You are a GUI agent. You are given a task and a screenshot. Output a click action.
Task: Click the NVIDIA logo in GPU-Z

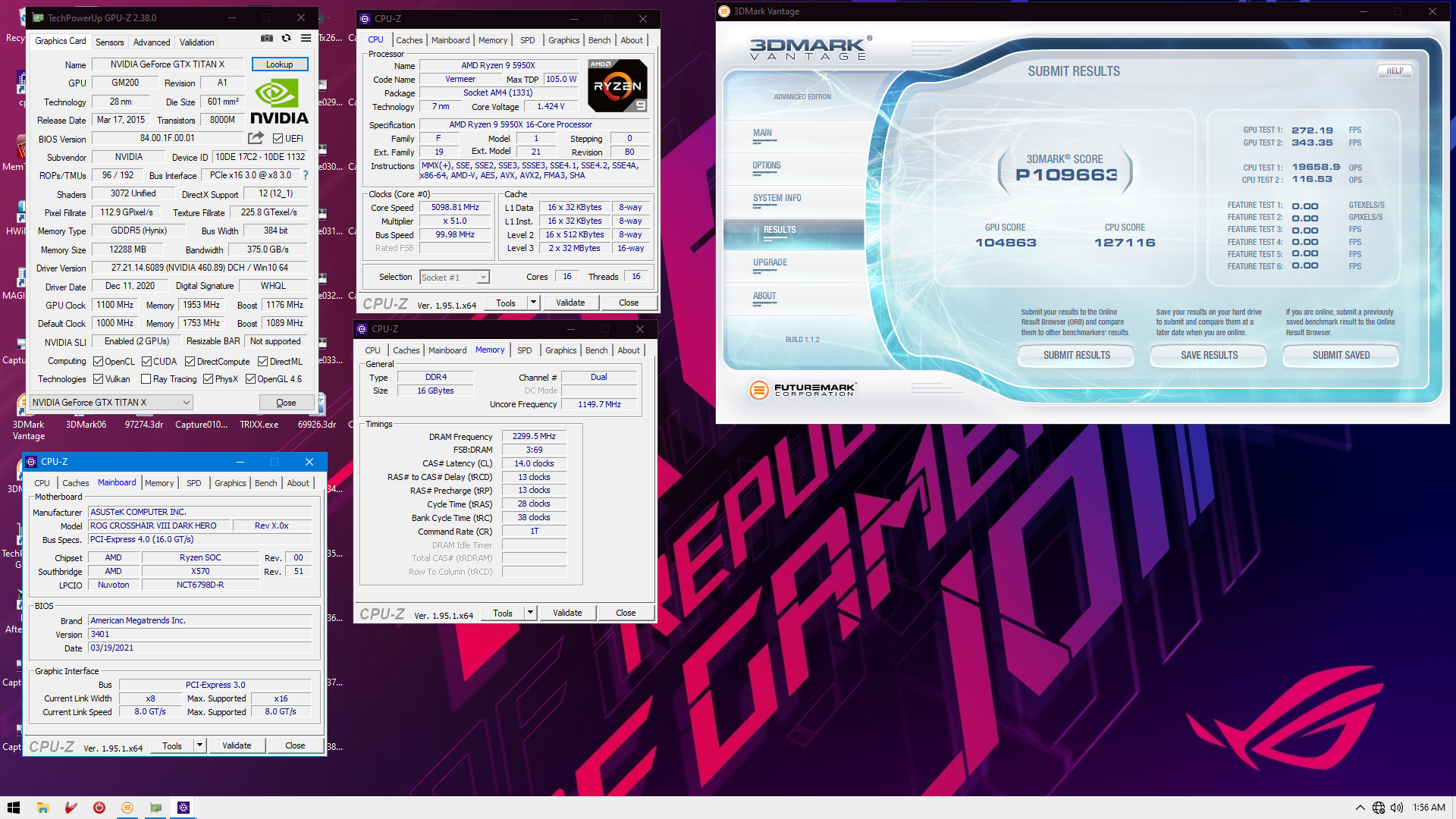coord(279,102)
